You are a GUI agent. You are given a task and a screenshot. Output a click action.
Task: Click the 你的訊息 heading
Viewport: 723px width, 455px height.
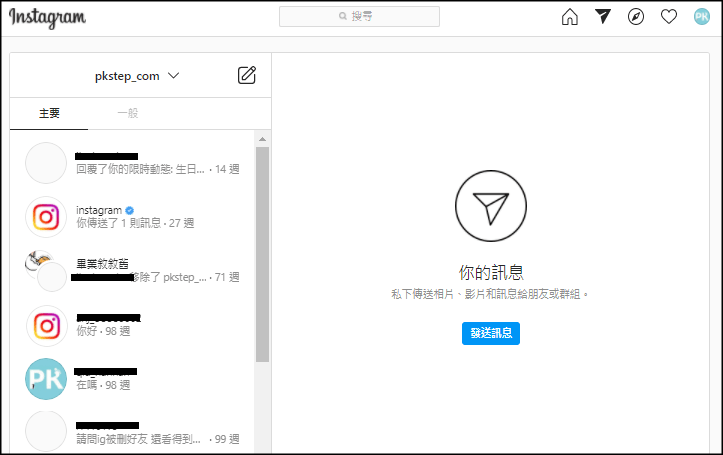491,272
